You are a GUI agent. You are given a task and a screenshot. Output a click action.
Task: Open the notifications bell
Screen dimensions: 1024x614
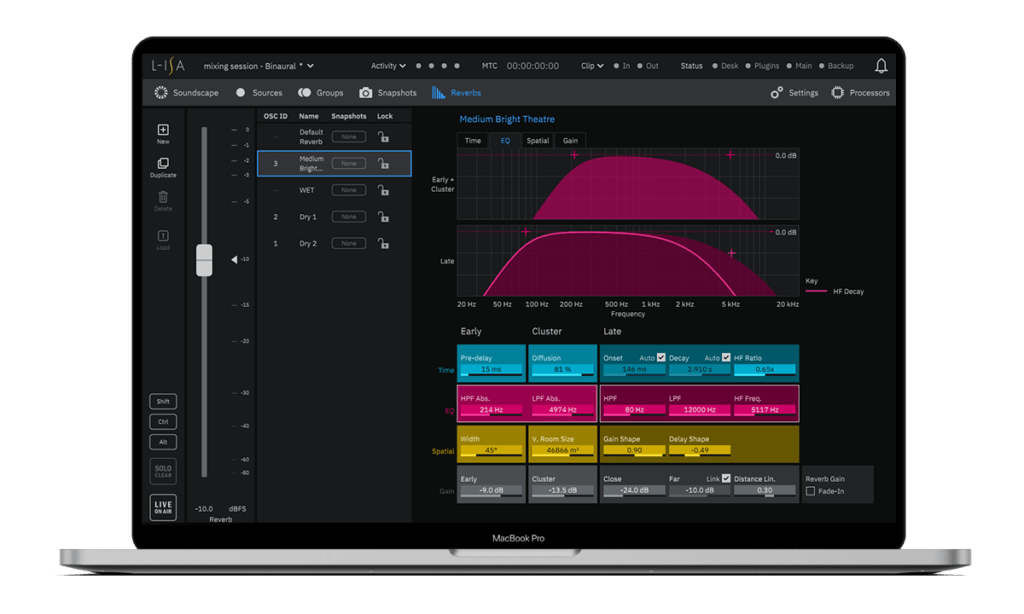pos(881,65)
